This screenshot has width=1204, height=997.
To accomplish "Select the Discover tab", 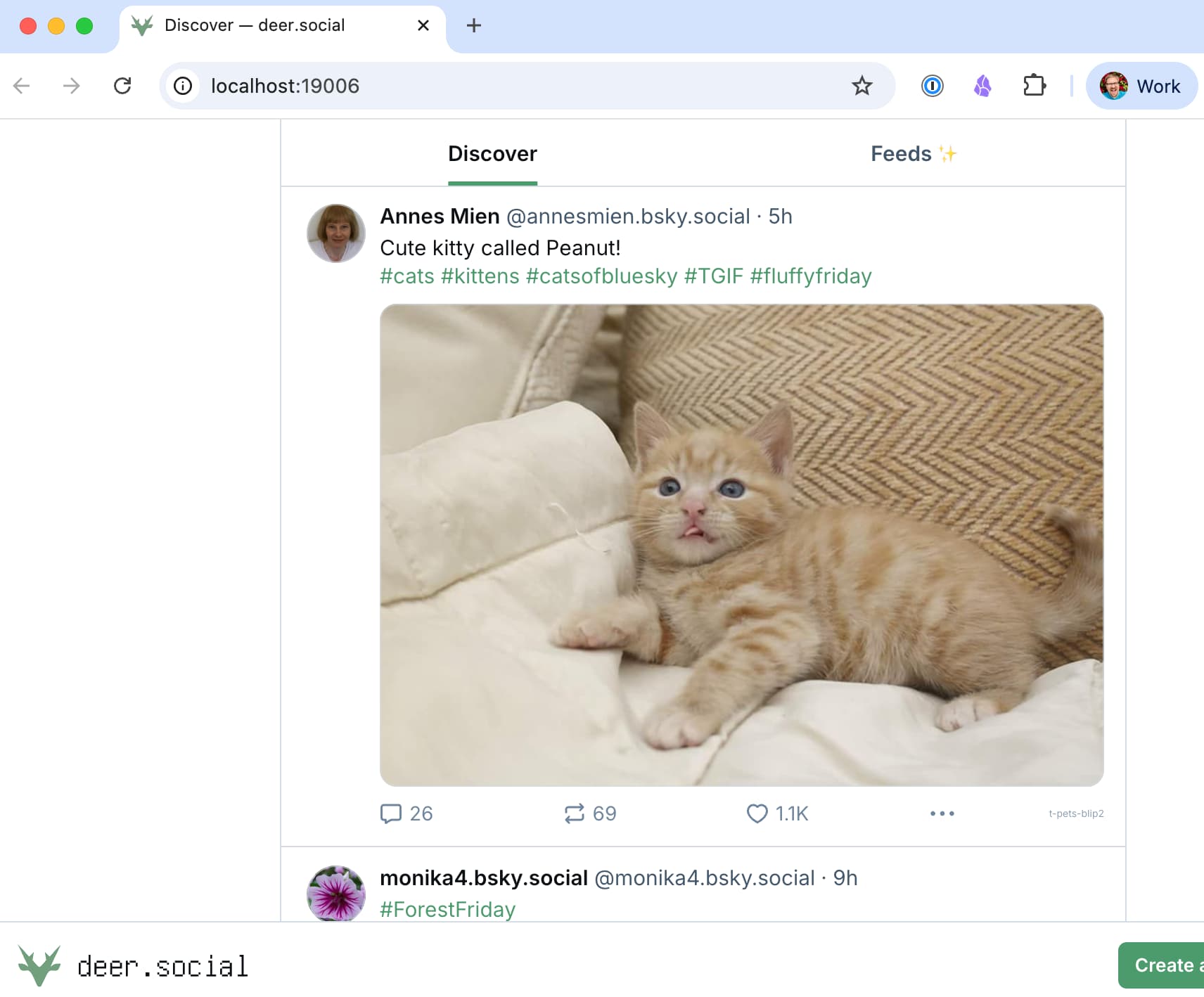I will (492, 154).
